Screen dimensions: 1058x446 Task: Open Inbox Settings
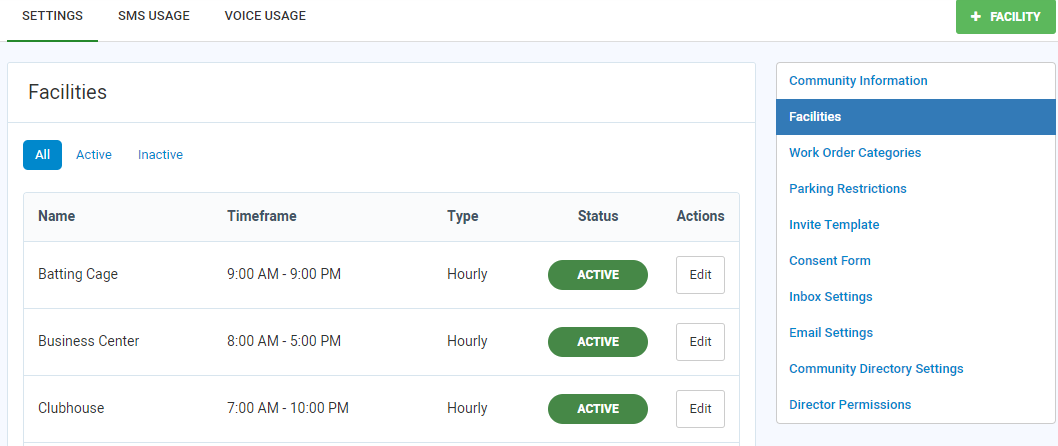(830, 297)
